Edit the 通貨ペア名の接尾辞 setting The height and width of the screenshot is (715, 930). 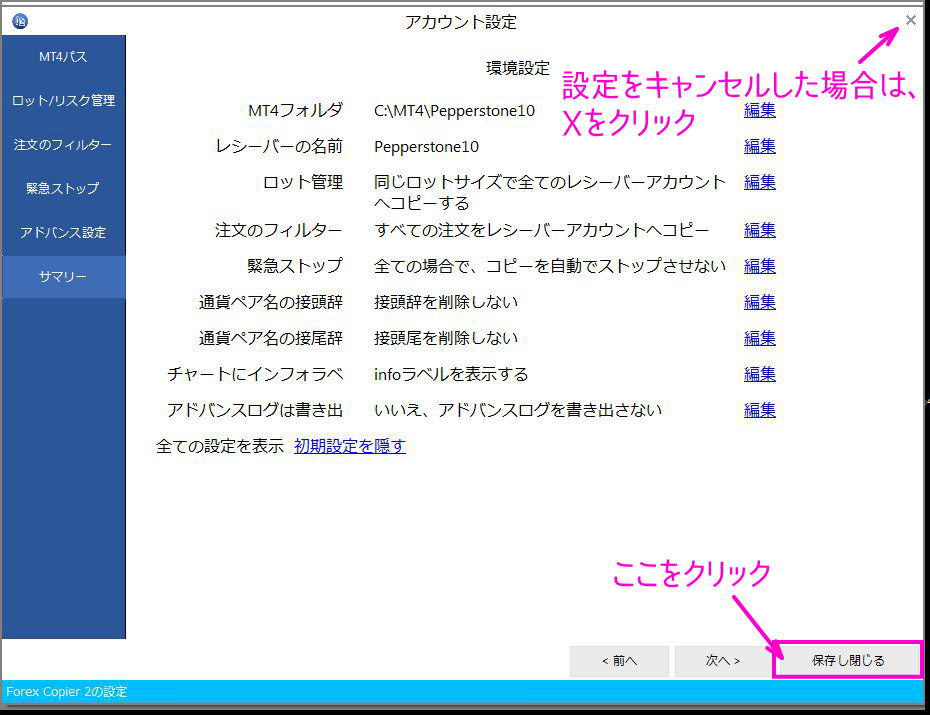pos(759,337)
